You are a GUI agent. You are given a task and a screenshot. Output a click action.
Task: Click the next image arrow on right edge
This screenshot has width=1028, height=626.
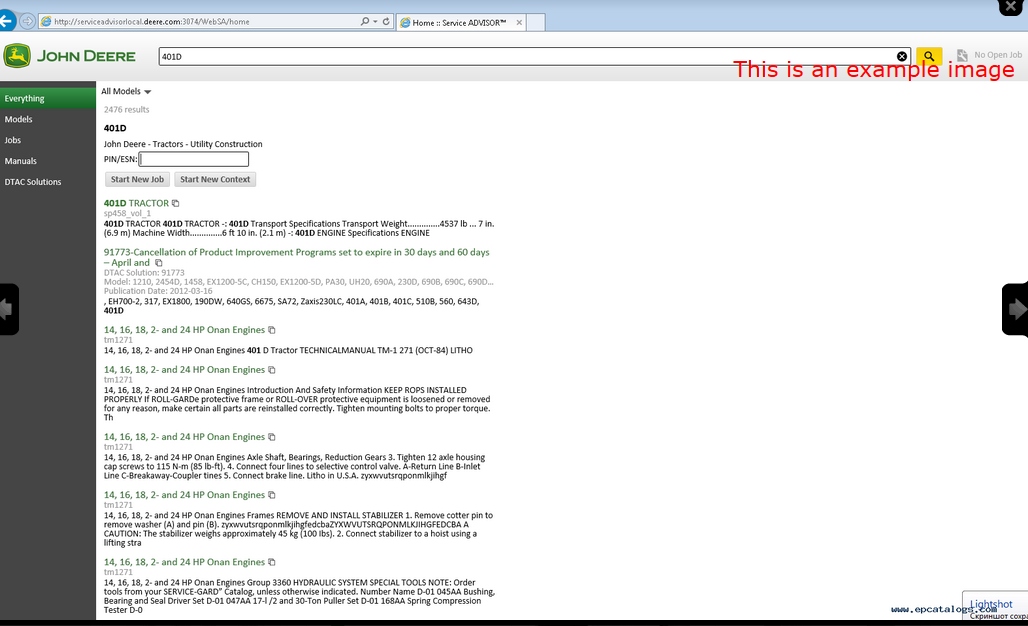point(1016,309)
